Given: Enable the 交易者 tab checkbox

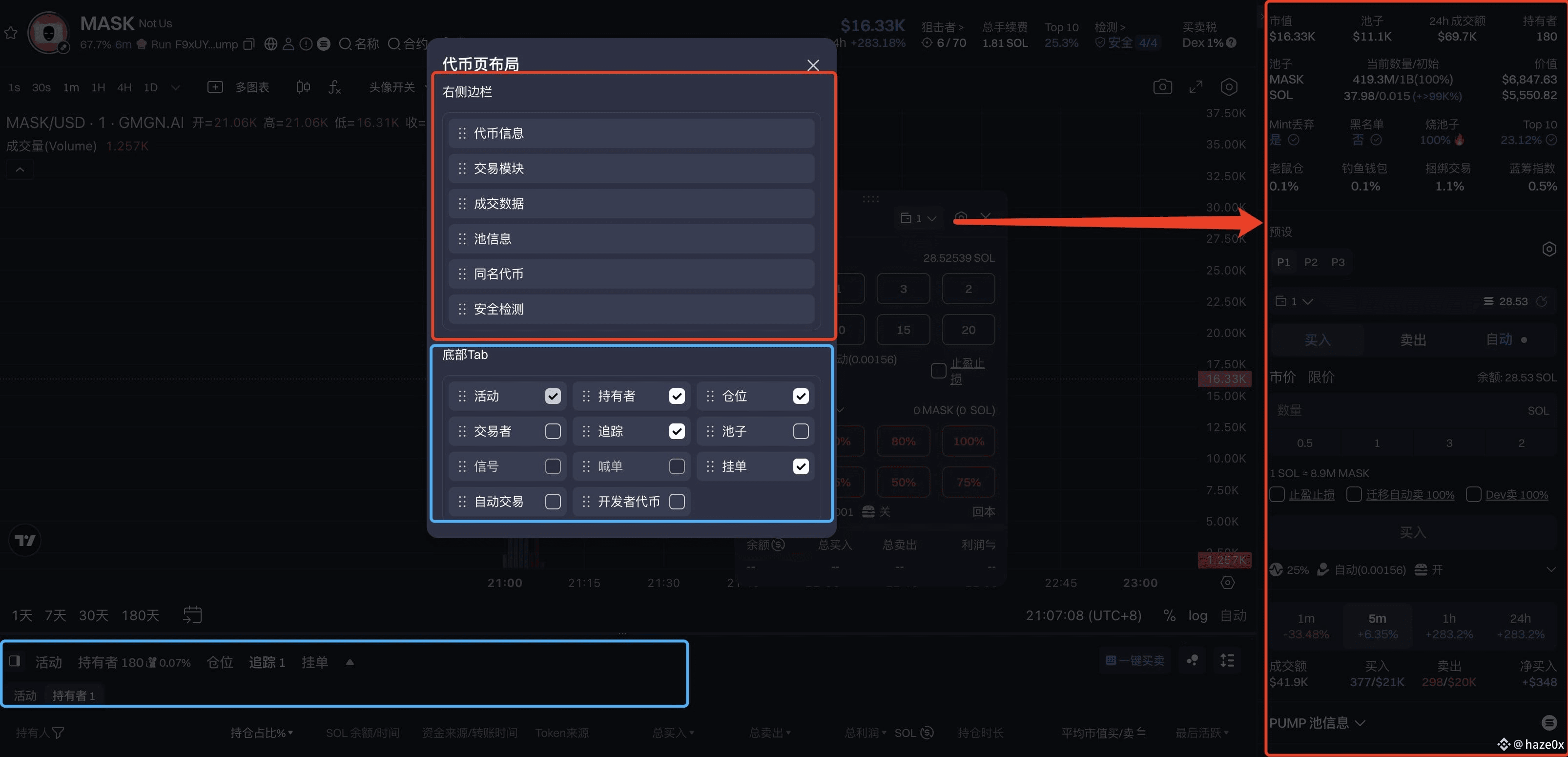Looking at the screenshot, I should (553, 431).
